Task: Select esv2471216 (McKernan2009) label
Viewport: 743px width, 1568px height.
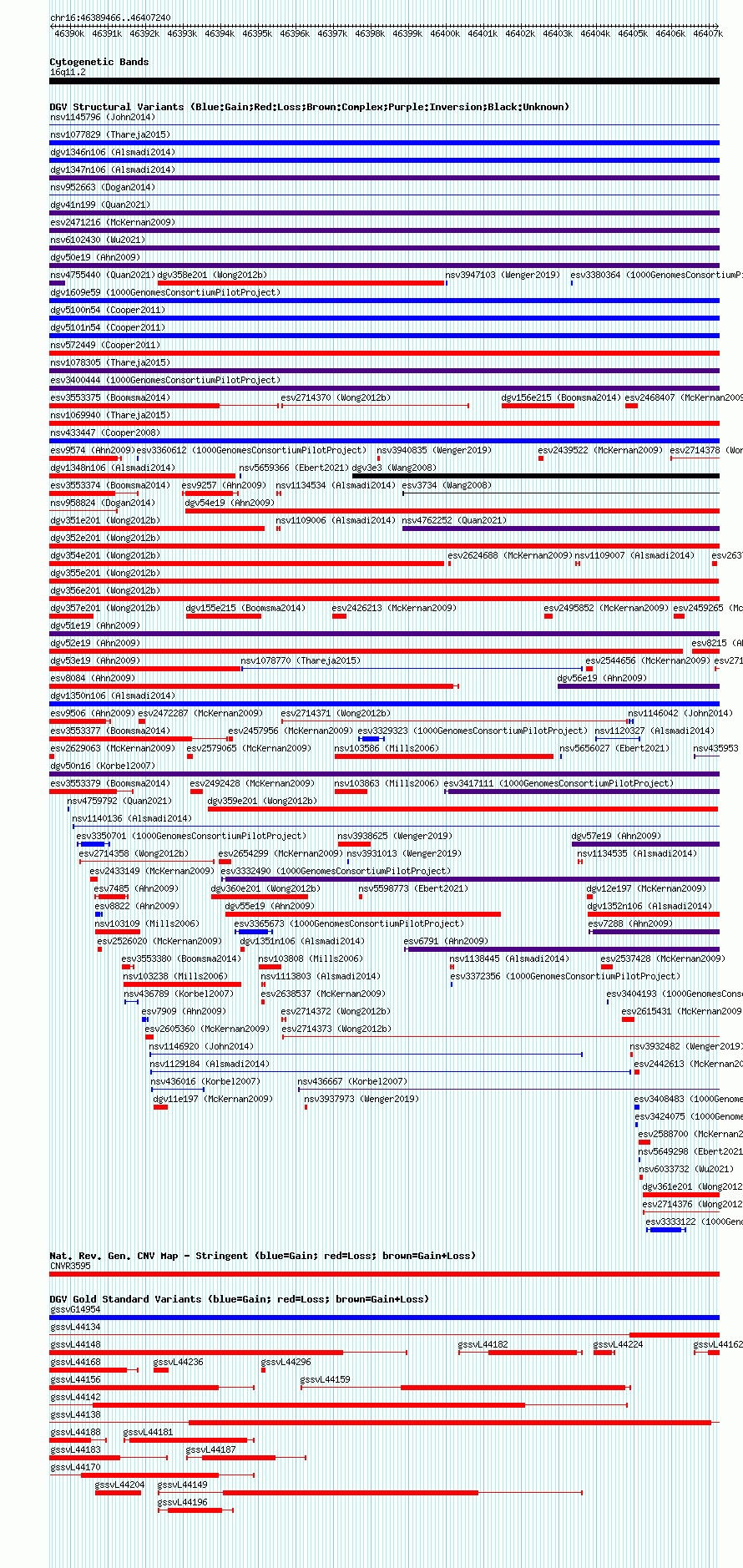Action: tap(113, 222)
